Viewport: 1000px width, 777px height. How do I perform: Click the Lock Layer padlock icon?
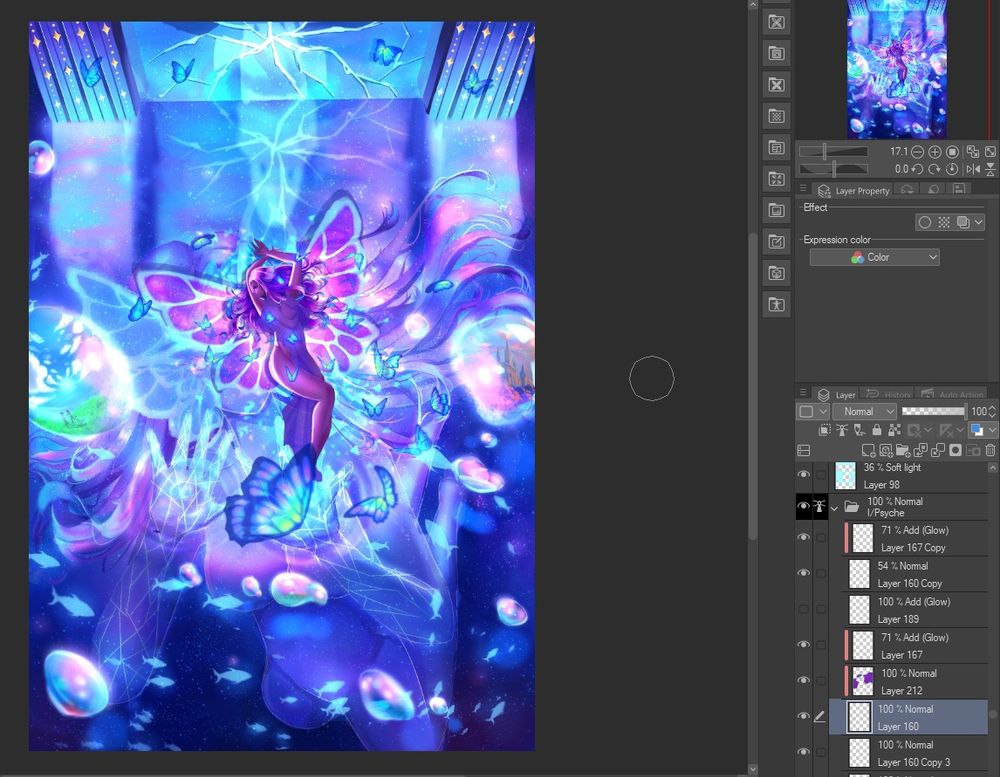pyautogui.click(x=877, y=430)
